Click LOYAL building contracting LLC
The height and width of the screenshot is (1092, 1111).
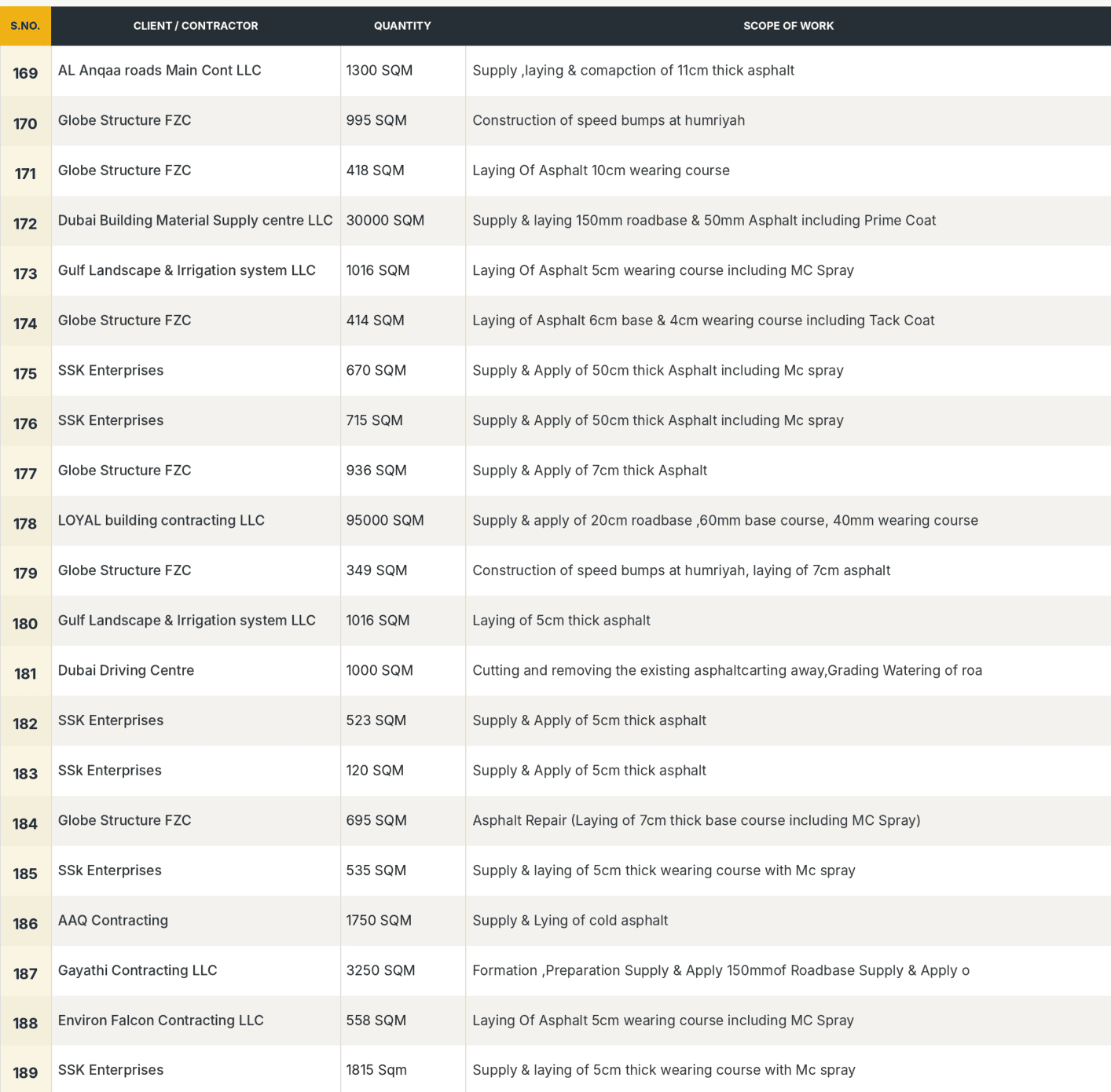point(161,521)
